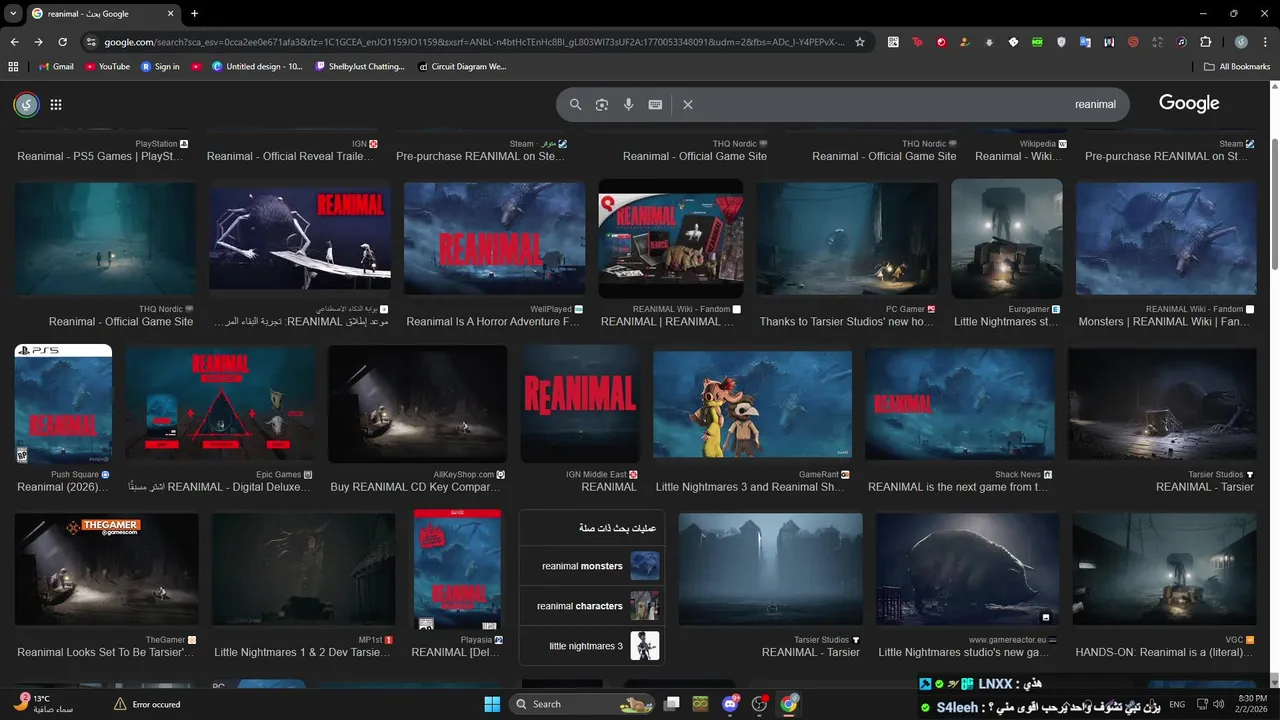Open the WellPlayed Reanimal horror adventure image
This screenshot has height=720, width=1280.
coord(494,238)
